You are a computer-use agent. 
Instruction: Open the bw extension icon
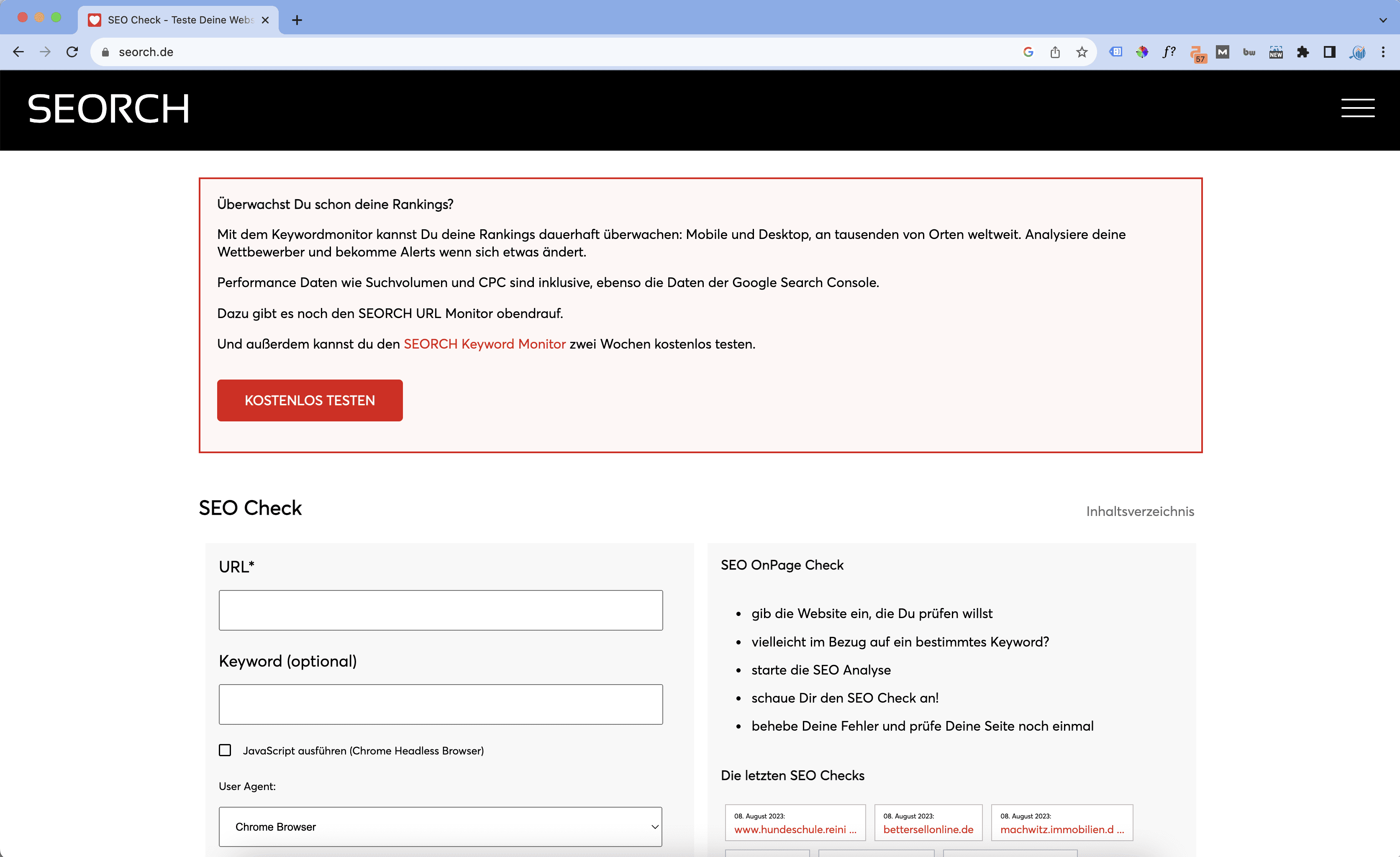pyautogui.click(x=1249, y=52)
